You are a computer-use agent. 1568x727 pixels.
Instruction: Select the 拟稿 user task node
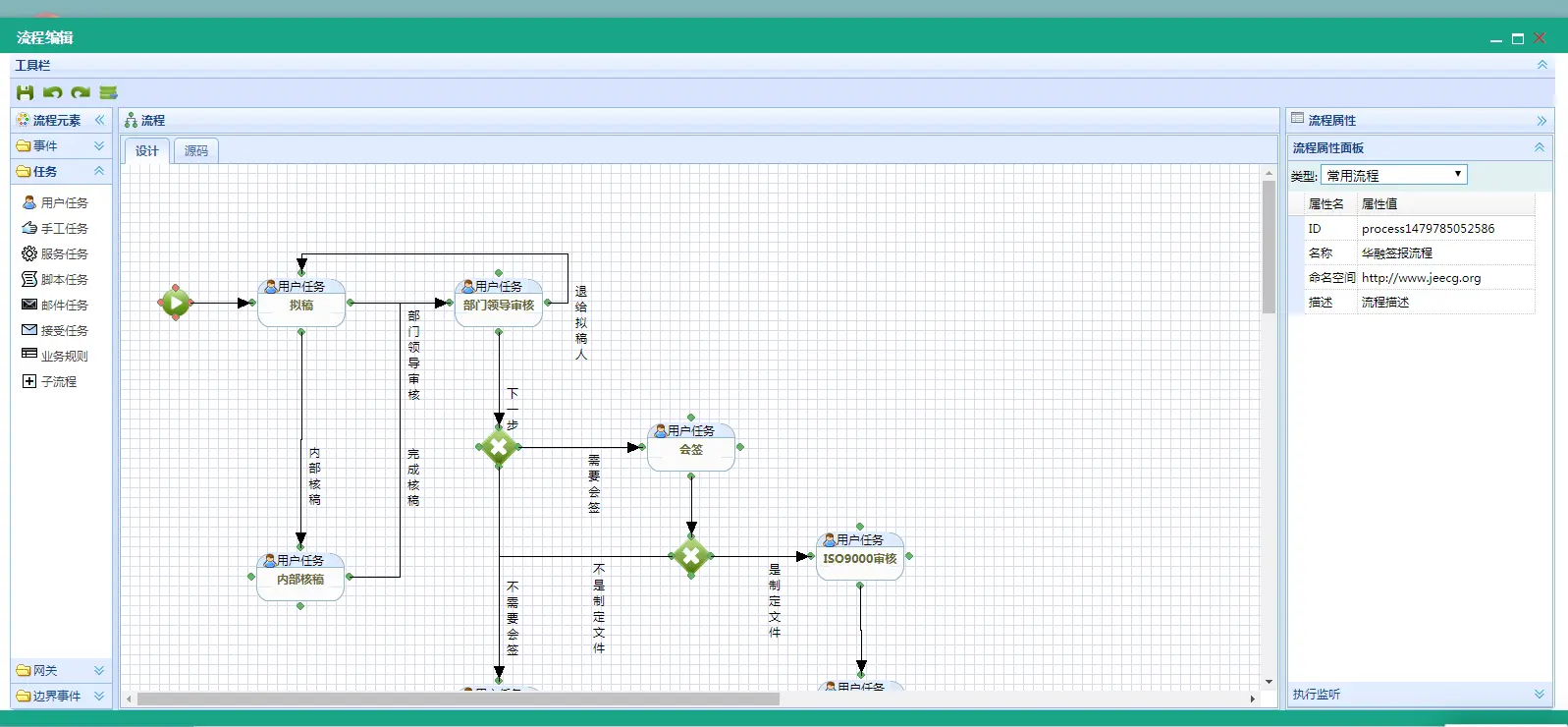point(301,303)
